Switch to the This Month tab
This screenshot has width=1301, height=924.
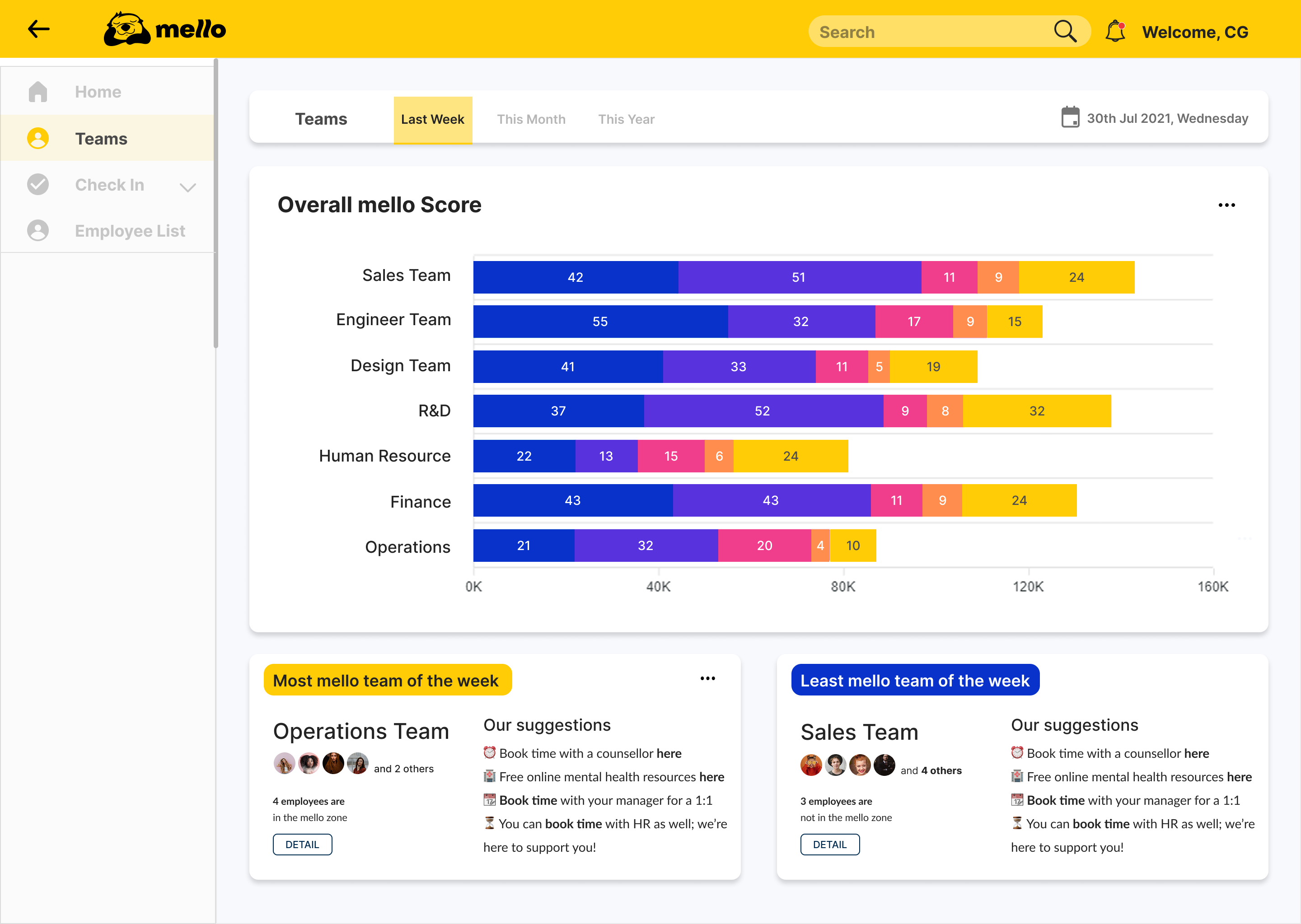pos(531,120)
